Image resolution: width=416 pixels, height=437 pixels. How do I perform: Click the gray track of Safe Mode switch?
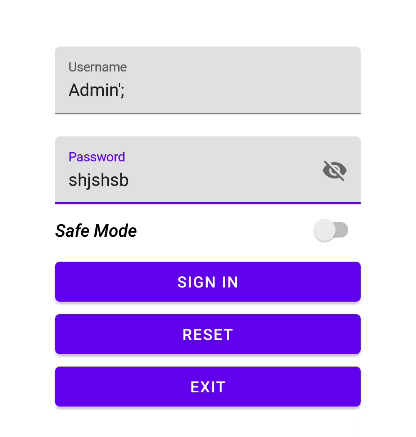point(342,230)
